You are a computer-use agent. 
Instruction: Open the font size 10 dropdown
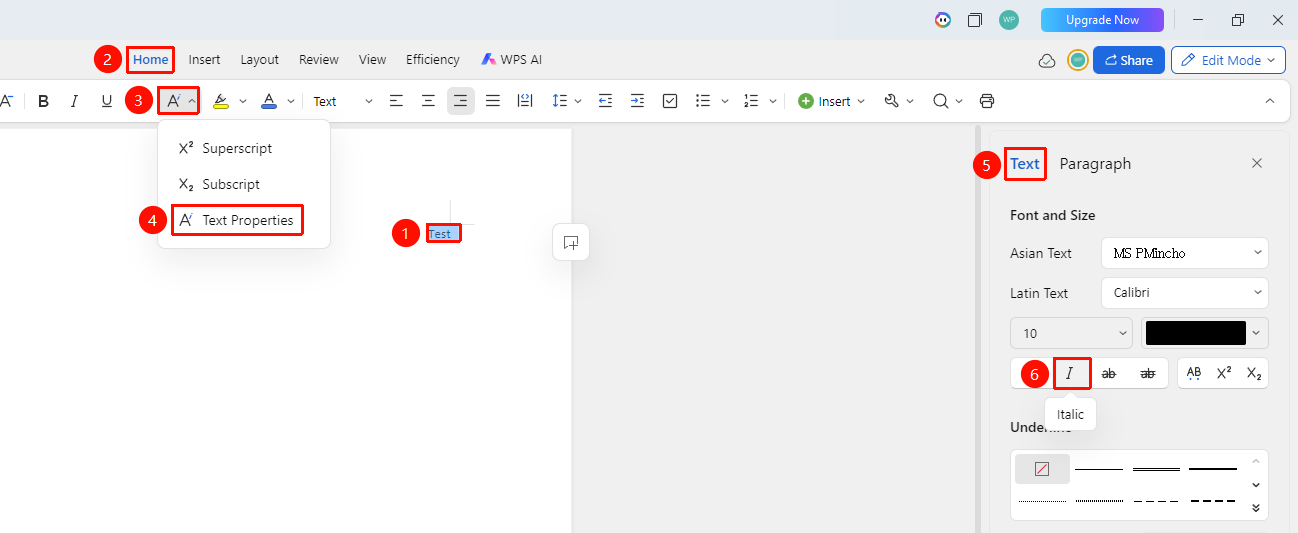tap(1072, 333)
